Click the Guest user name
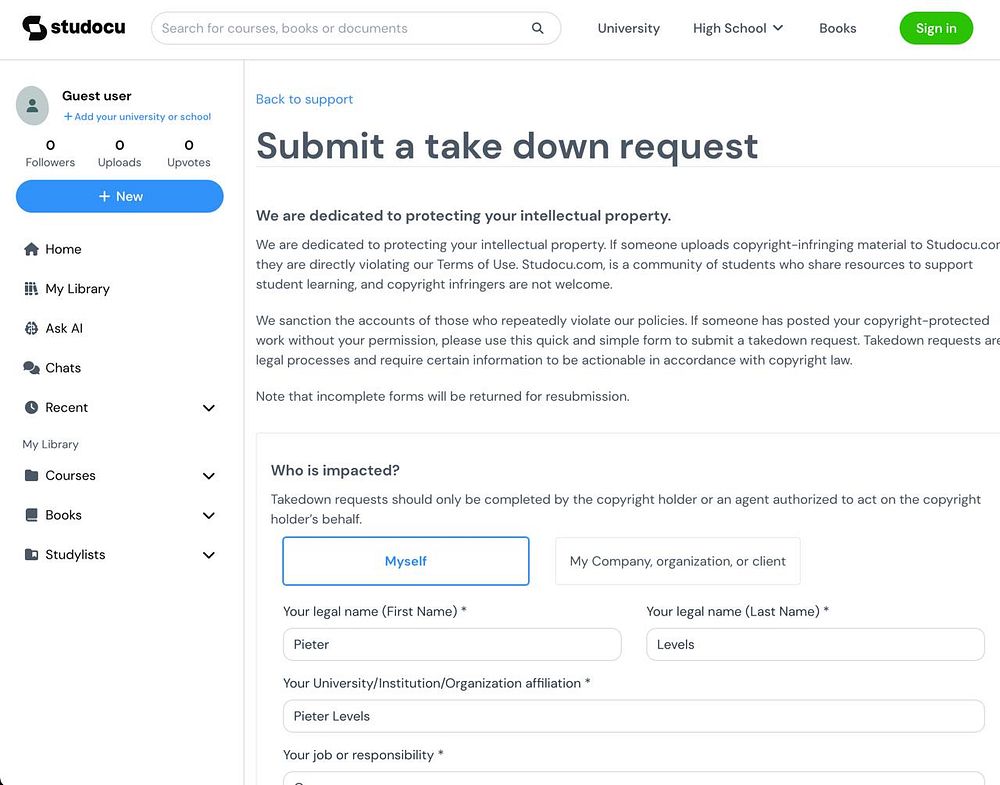Image resolution: width=1000 pixels, height=785 pixels. (x=96, y=96)
